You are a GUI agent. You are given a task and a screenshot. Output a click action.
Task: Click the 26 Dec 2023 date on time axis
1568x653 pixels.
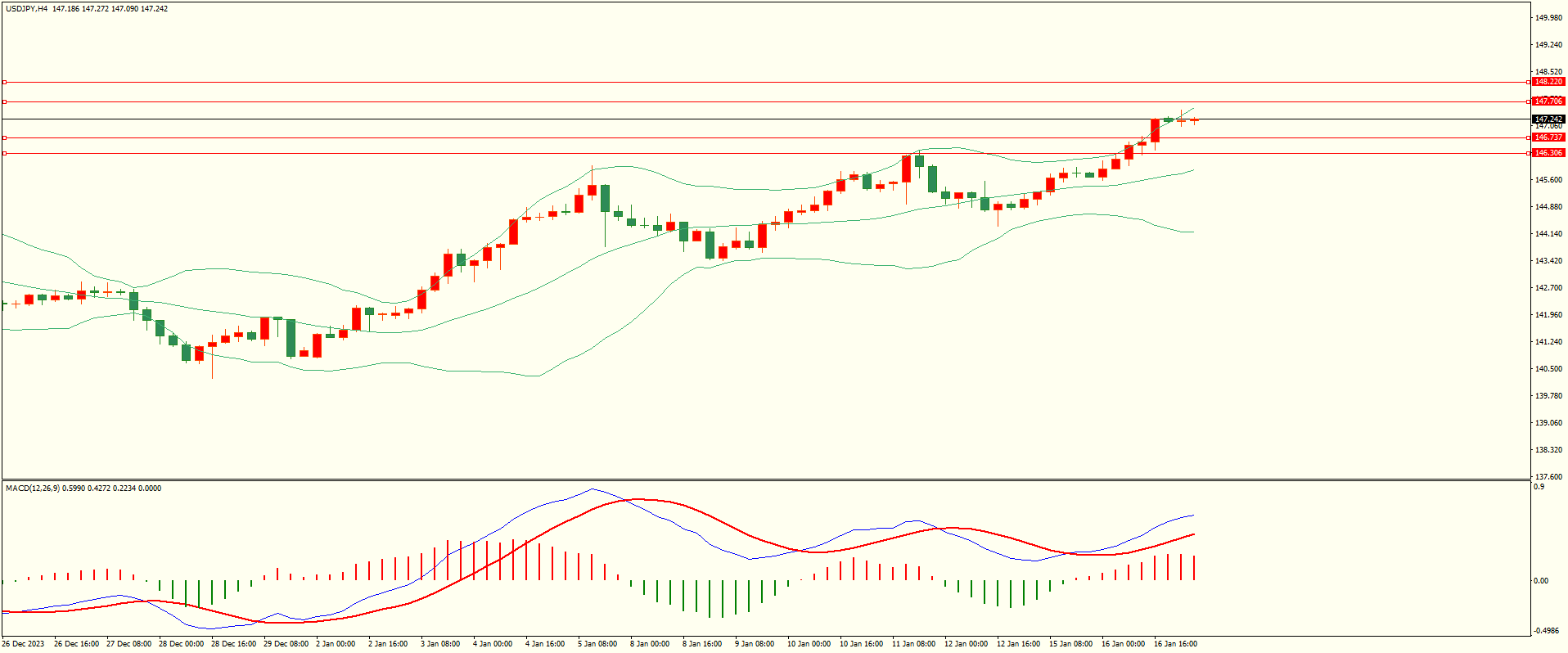coord(25,644)
